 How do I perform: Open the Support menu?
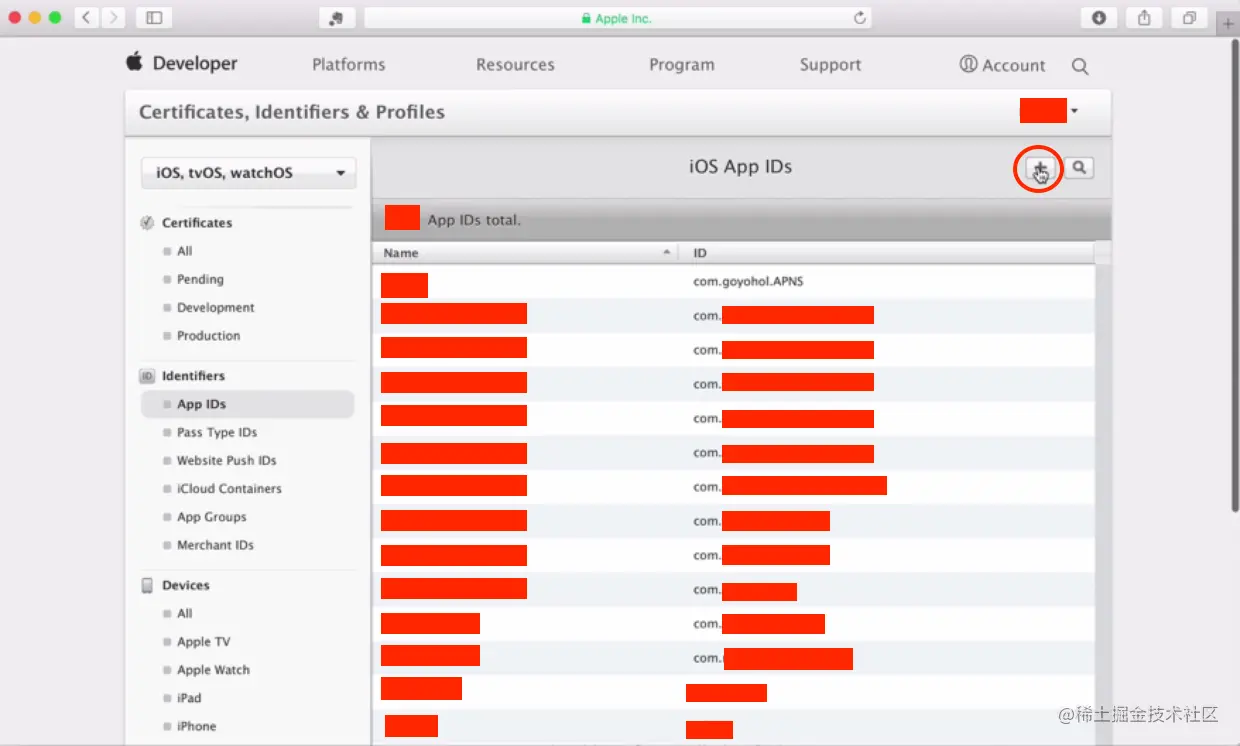coord(830,65)
